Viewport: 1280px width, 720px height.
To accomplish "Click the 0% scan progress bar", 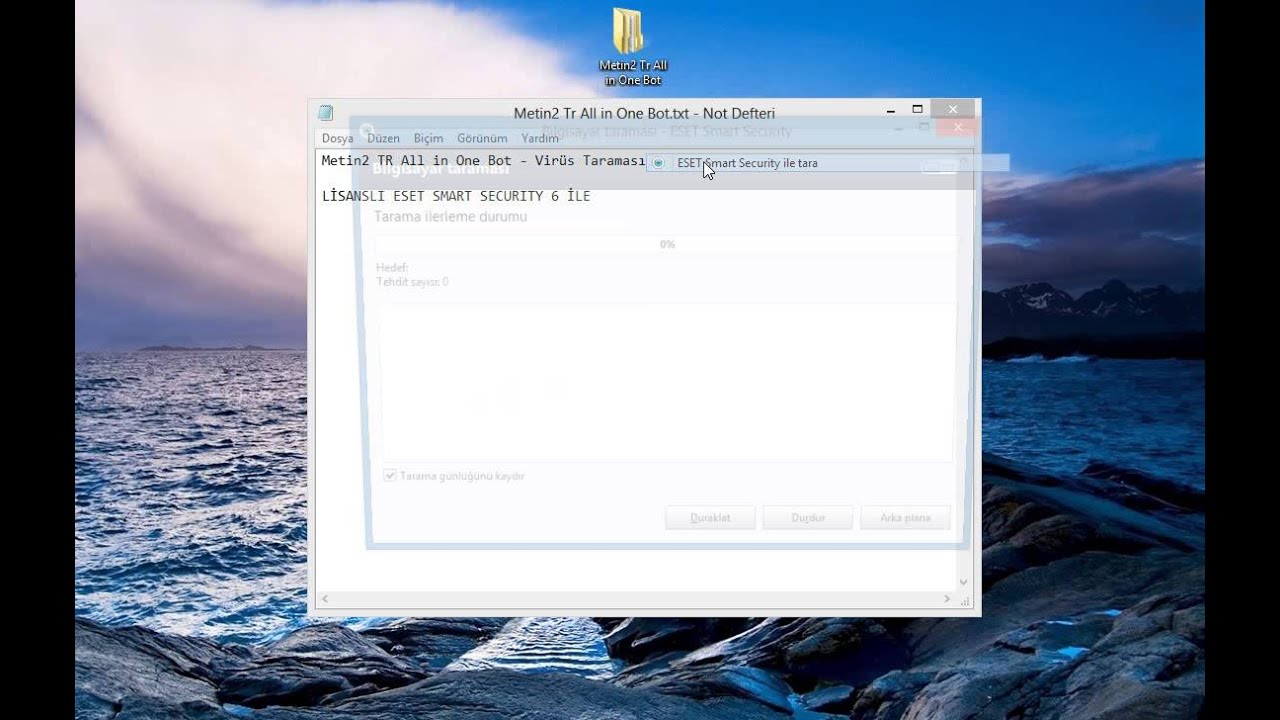I will point(667,244).
